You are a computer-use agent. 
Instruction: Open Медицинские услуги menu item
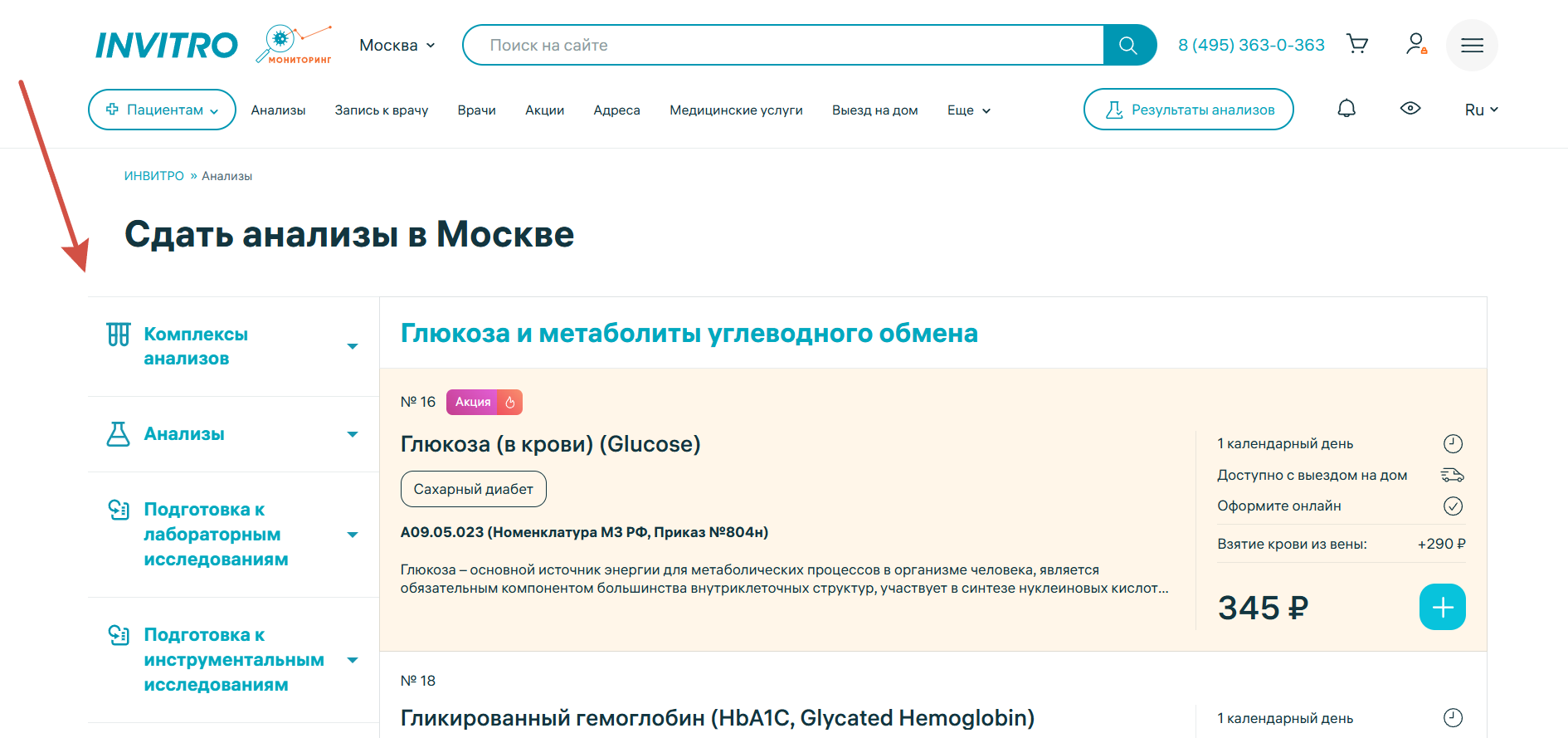pos(736,110)
